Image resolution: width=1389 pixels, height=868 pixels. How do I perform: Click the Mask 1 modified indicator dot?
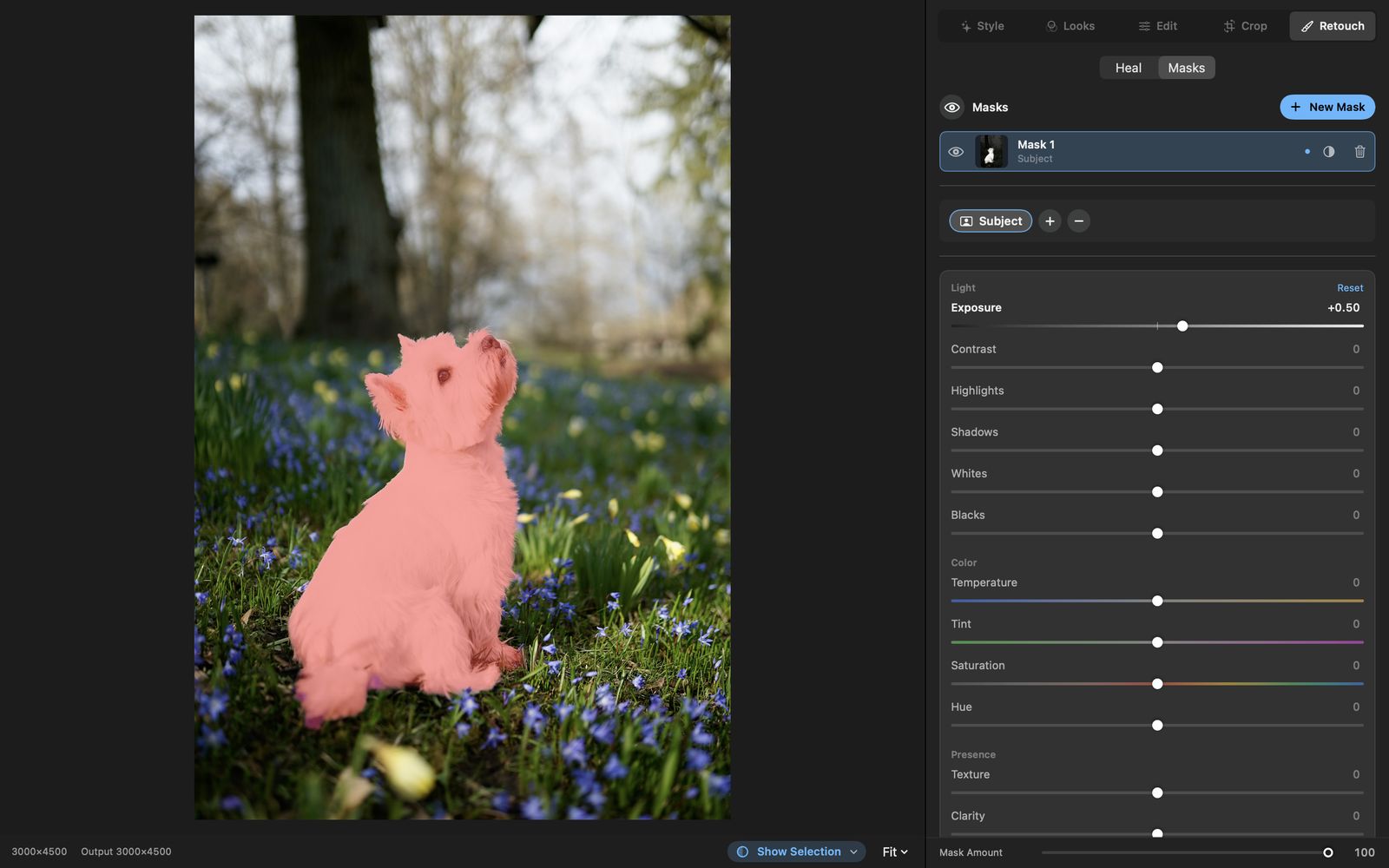click(x=1307, y=152)
